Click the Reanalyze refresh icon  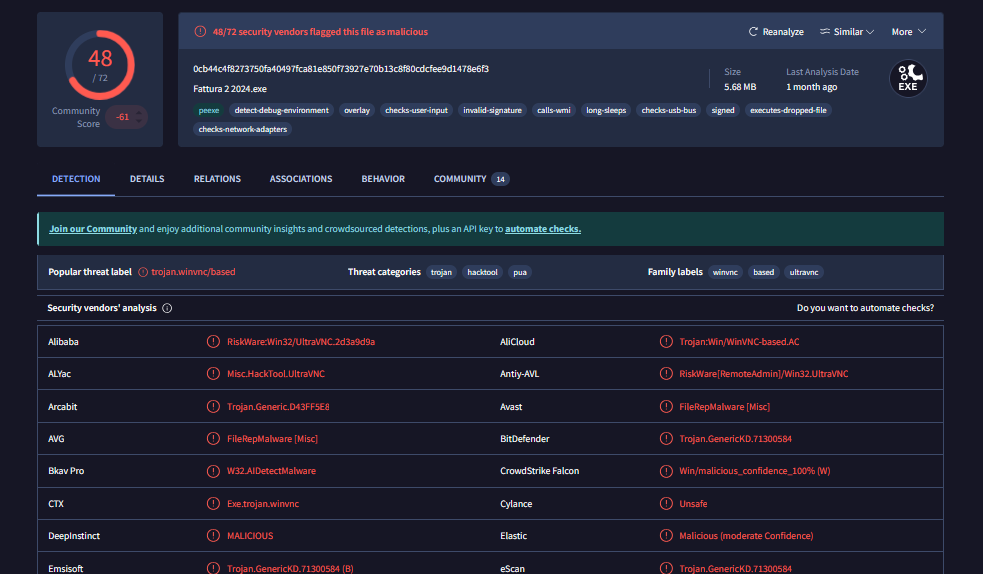tap(753, 31)
